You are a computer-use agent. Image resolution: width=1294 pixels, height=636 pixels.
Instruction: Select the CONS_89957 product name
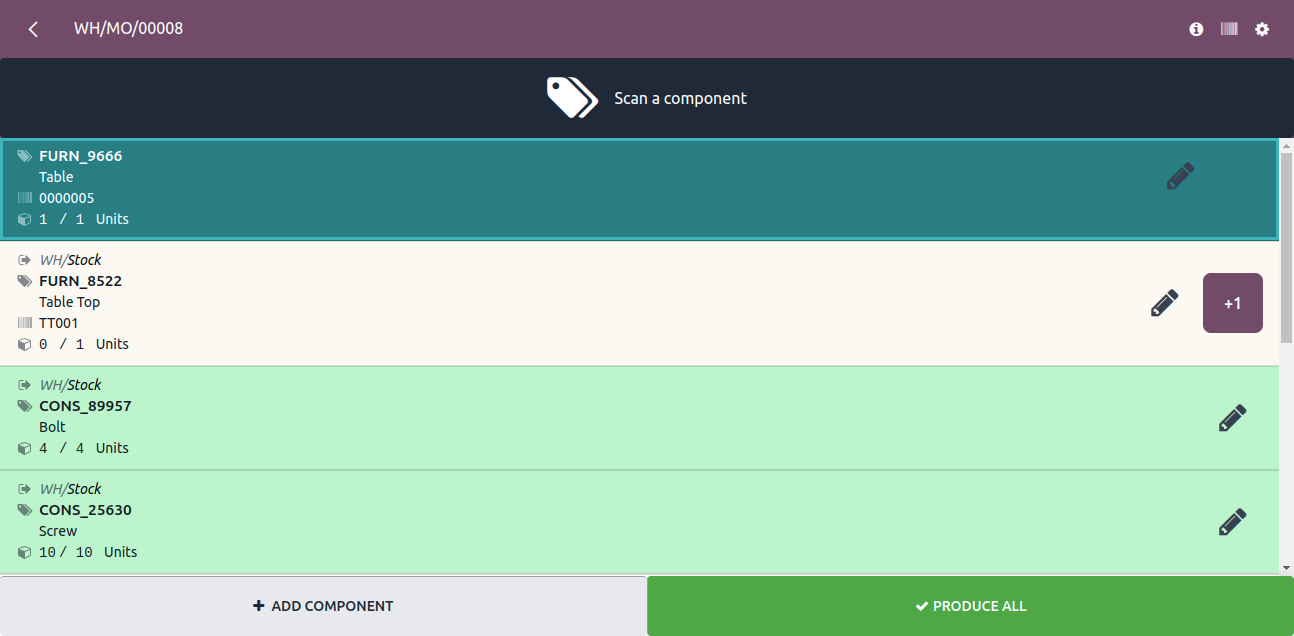coord(85,406)
